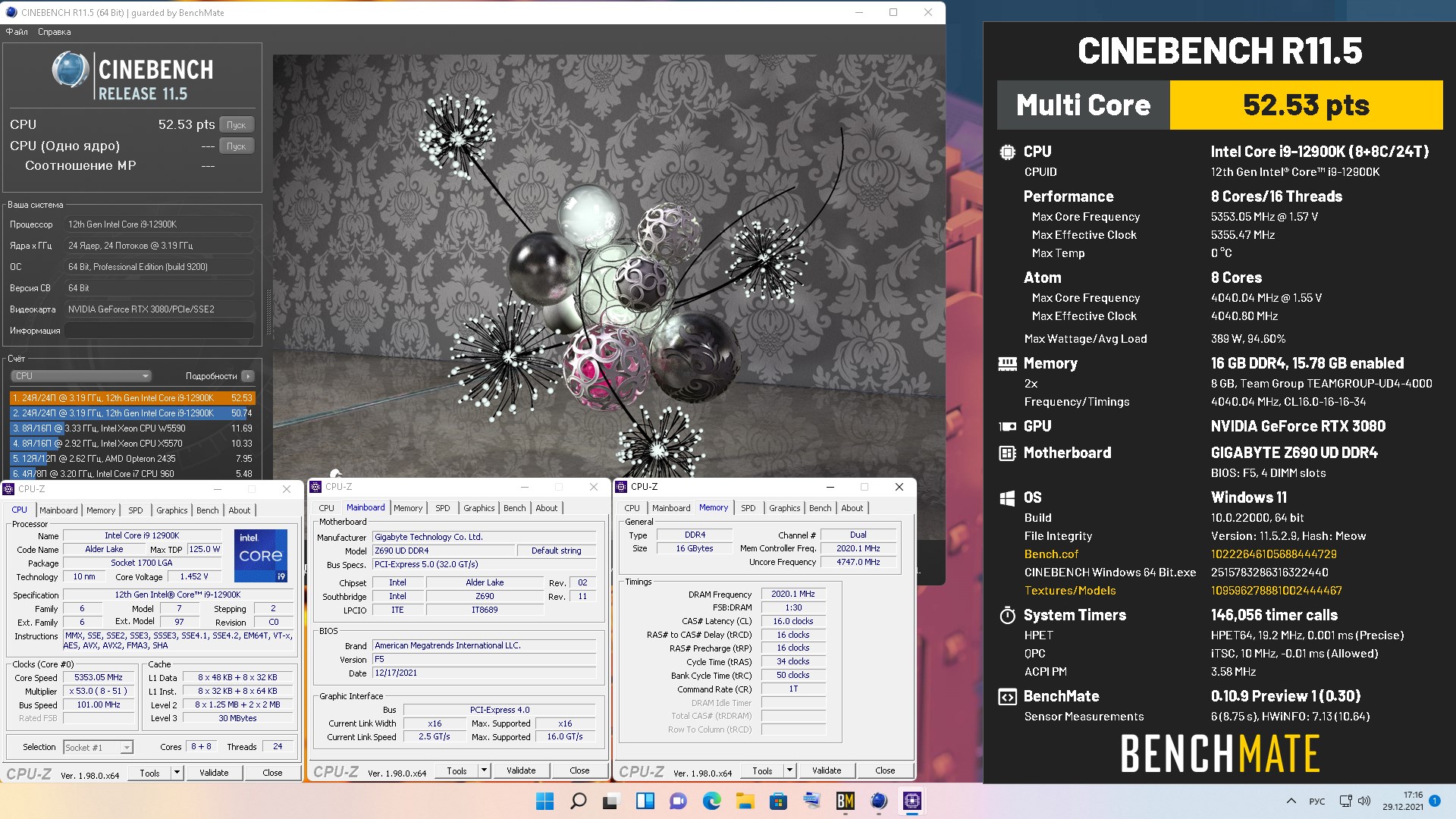Click the 52.53 pts score banner

1306,105
